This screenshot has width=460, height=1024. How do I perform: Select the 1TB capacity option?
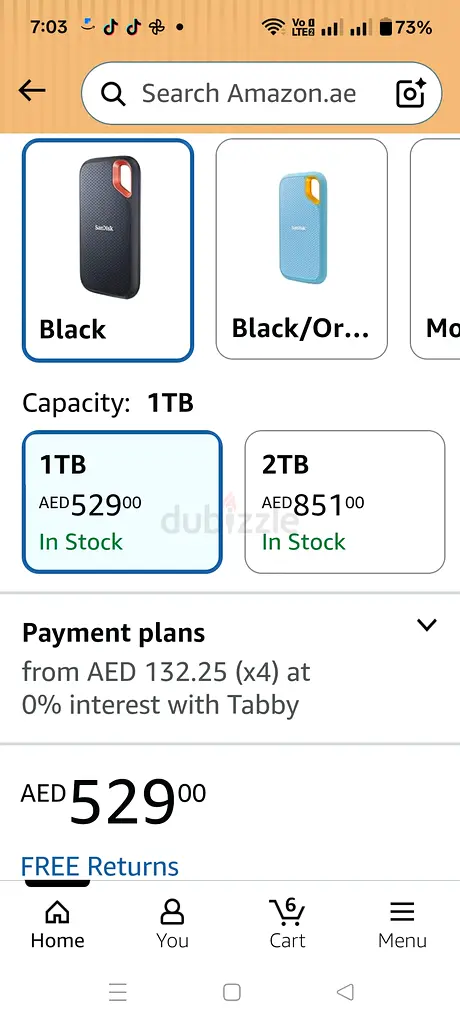click(x=122, y=502)
